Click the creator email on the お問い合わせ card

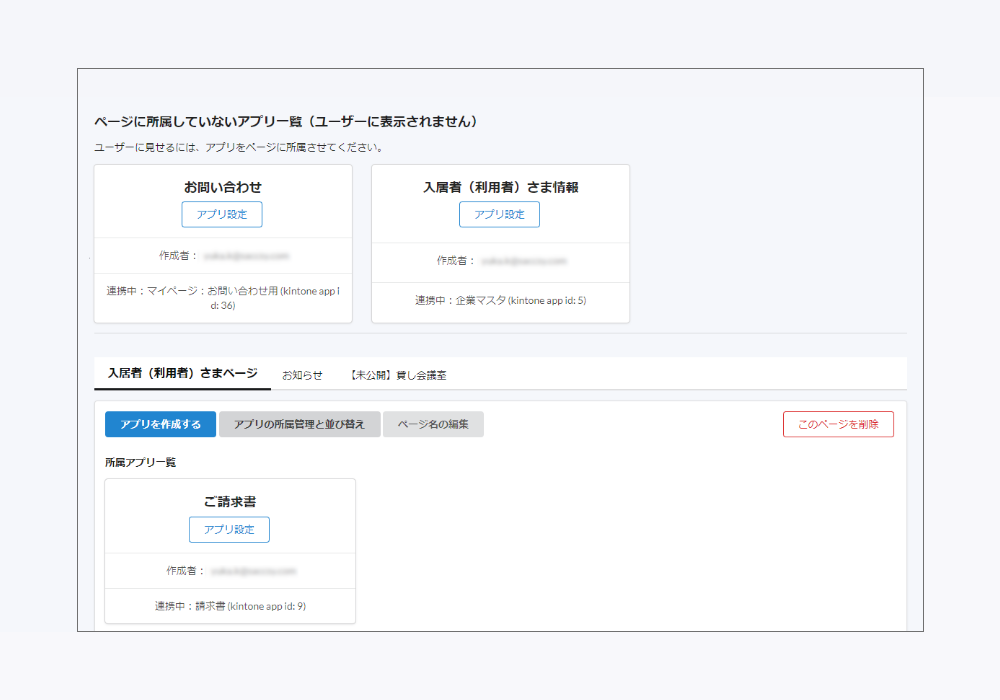pyautogui.click(x=238, y=255)
